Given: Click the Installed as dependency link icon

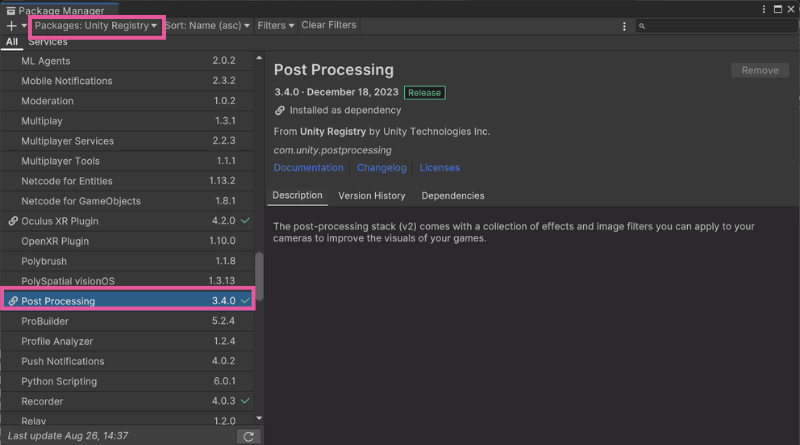Looking at the screenshot, I should (x=280, y=110).
